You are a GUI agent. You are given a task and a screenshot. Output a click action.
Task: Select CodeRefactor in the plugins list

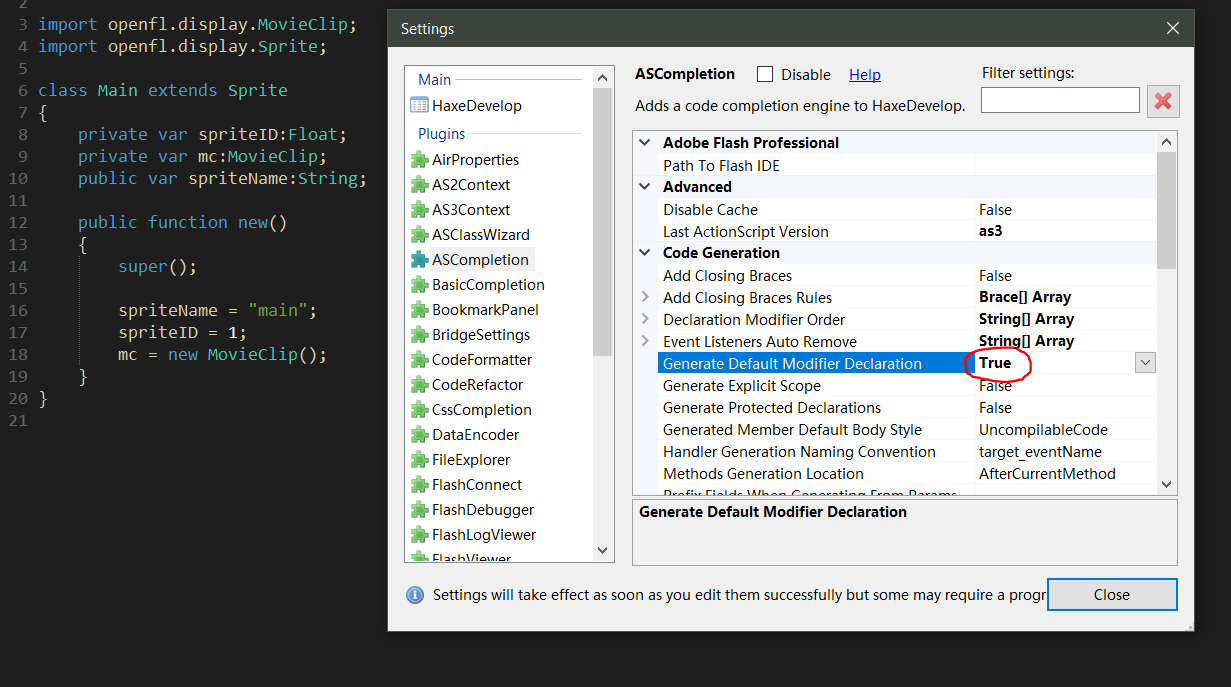[x=477, y=385]
